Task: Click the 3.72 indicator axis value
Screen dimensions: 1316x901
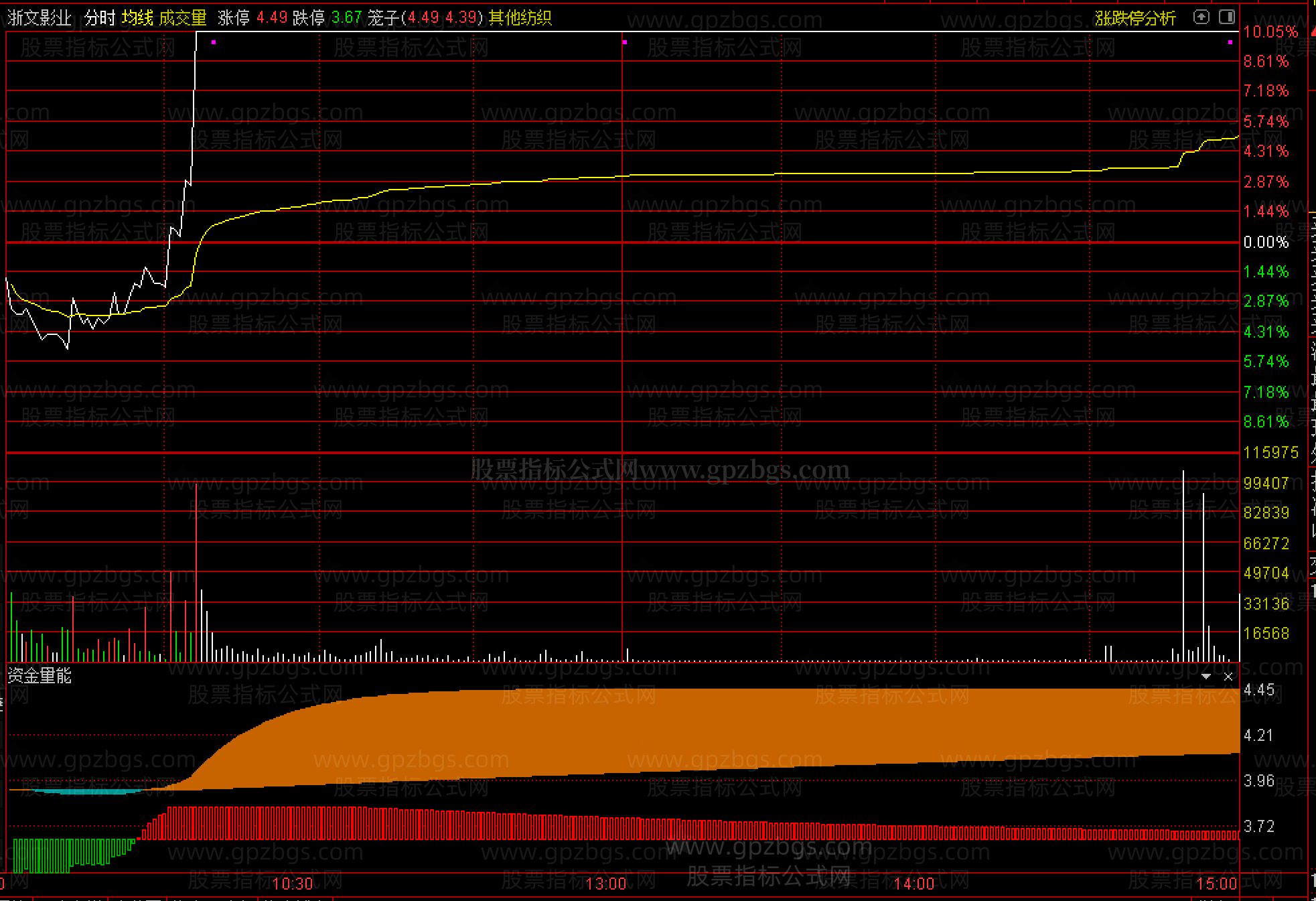Action: point(1259,827)
